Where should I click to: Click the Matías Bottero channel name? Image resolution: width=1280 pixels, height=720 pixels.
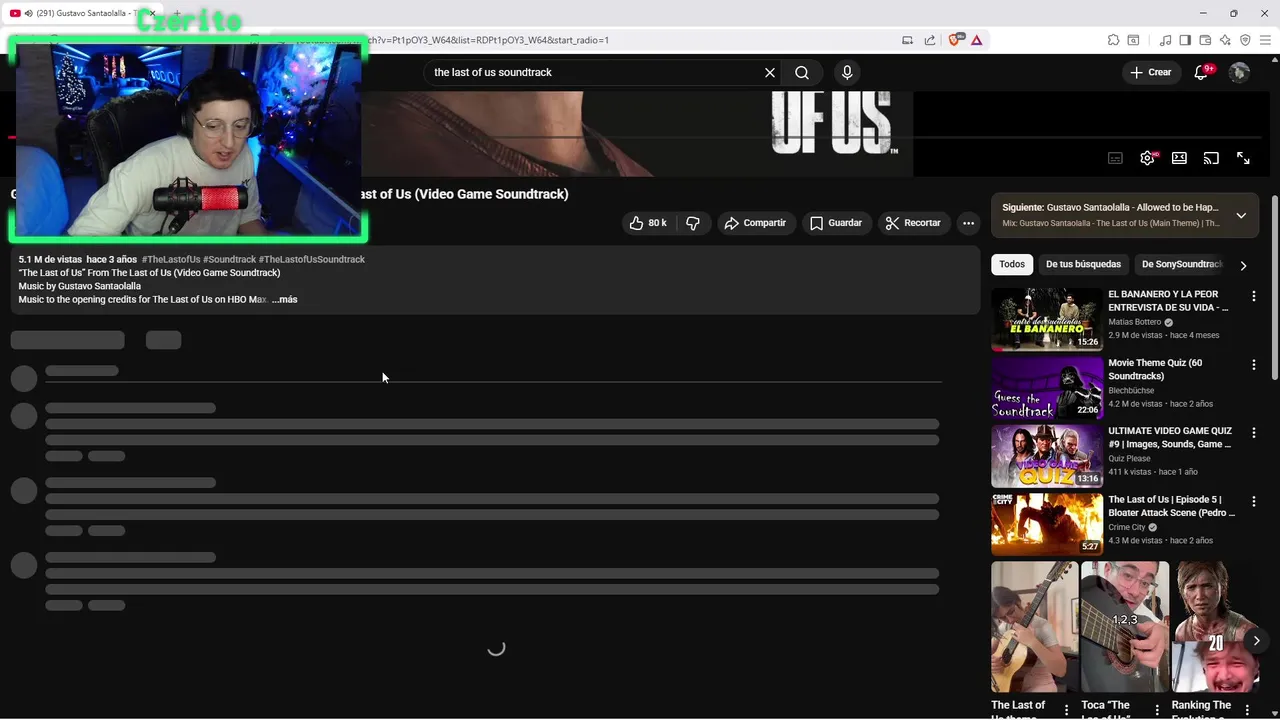click(x=1135, y=322)
